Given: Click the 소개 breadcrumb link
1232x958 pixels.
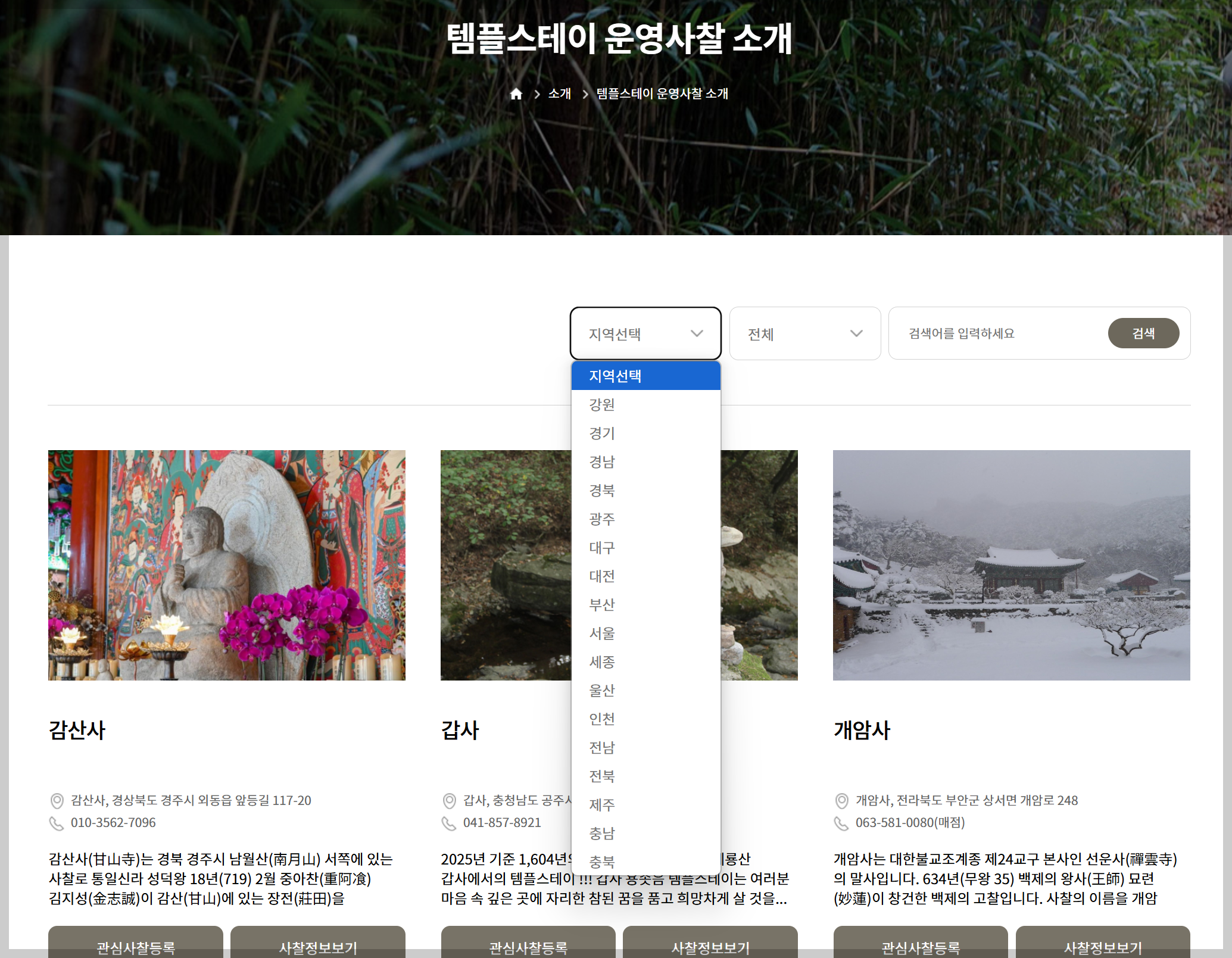Looking at the screenshot, I should point(559,94).
